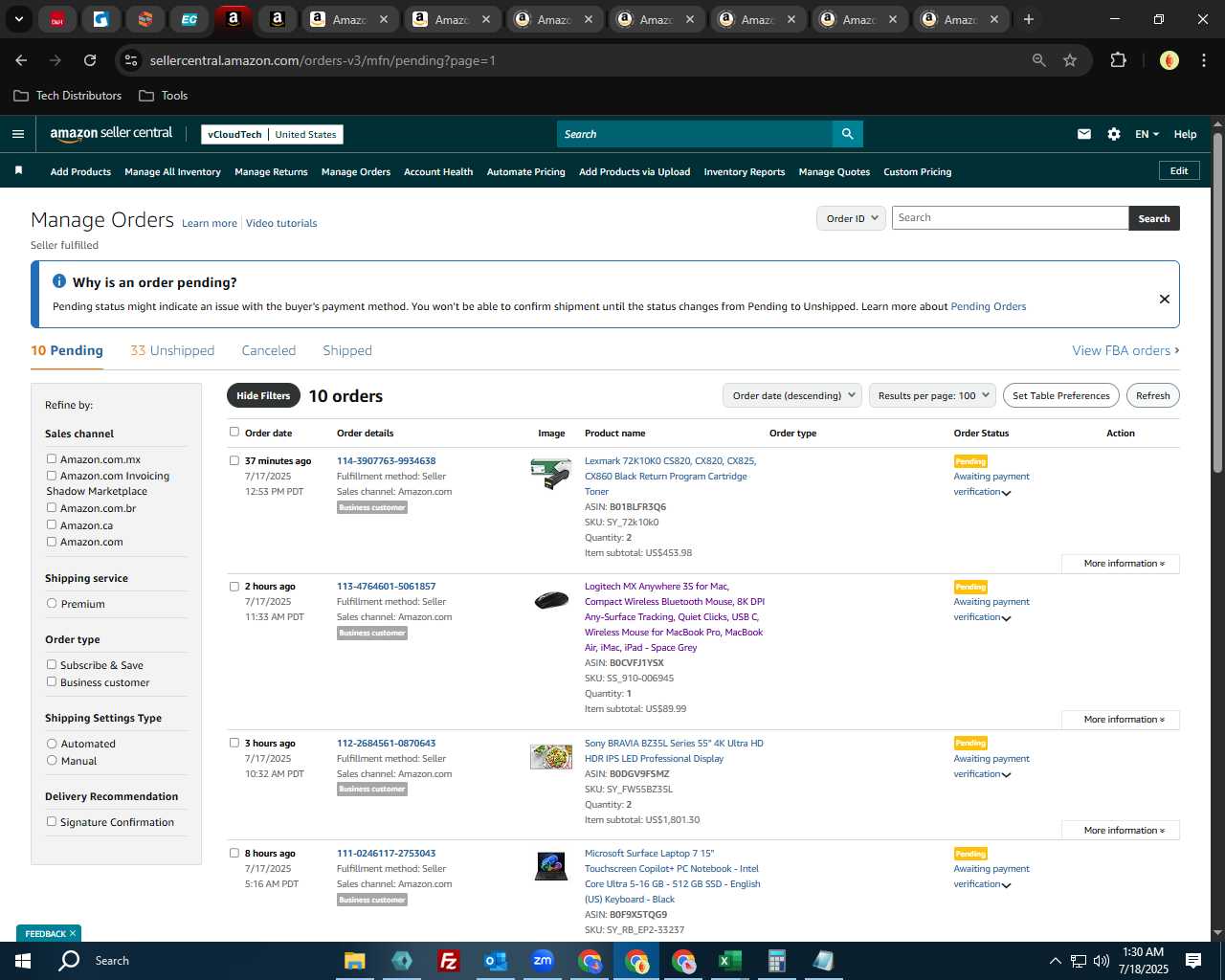Switch to the 33 Unshipped tab
Image resolution: width=1225 pixels, height=980 pixels.
pos(172,350)
